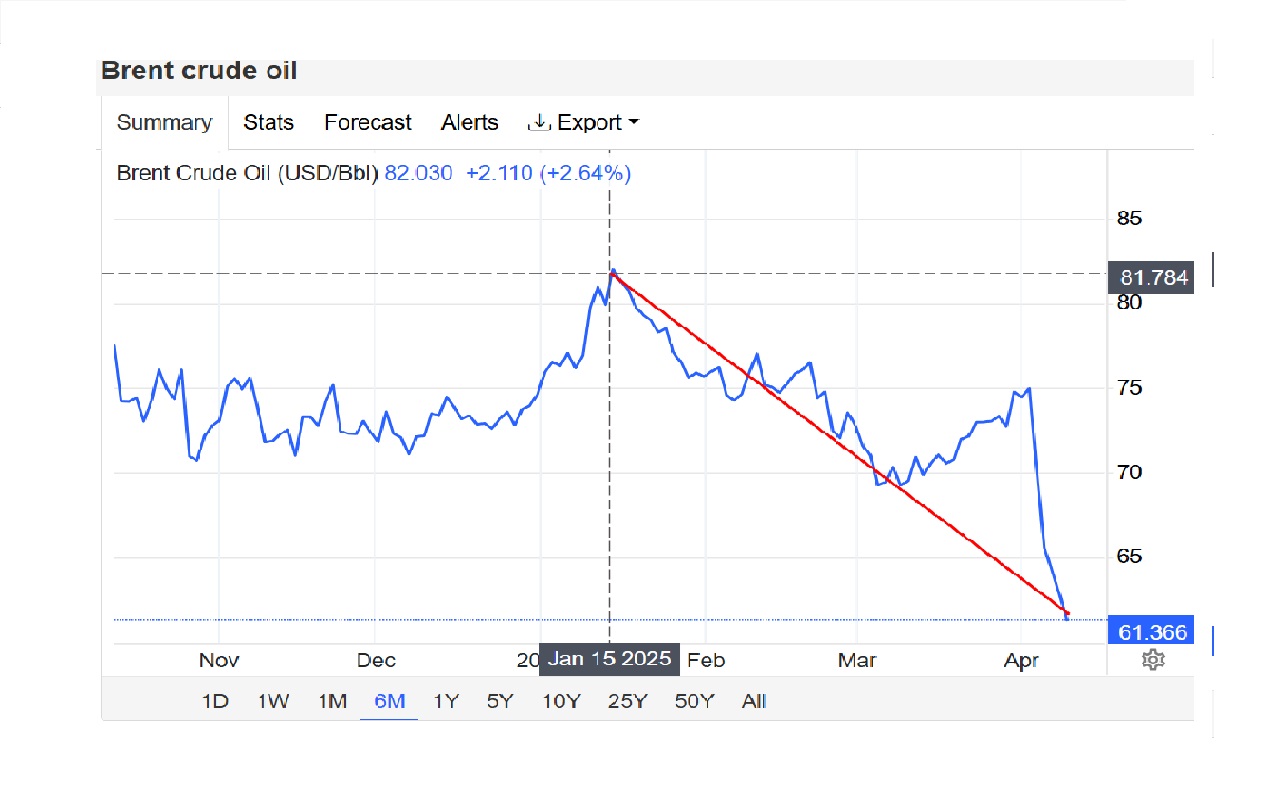Image resolution: width=1274 pixels, height=786 pixels.
Task: Click the 81.784 crosshair price label
Action: point(1152,276)
